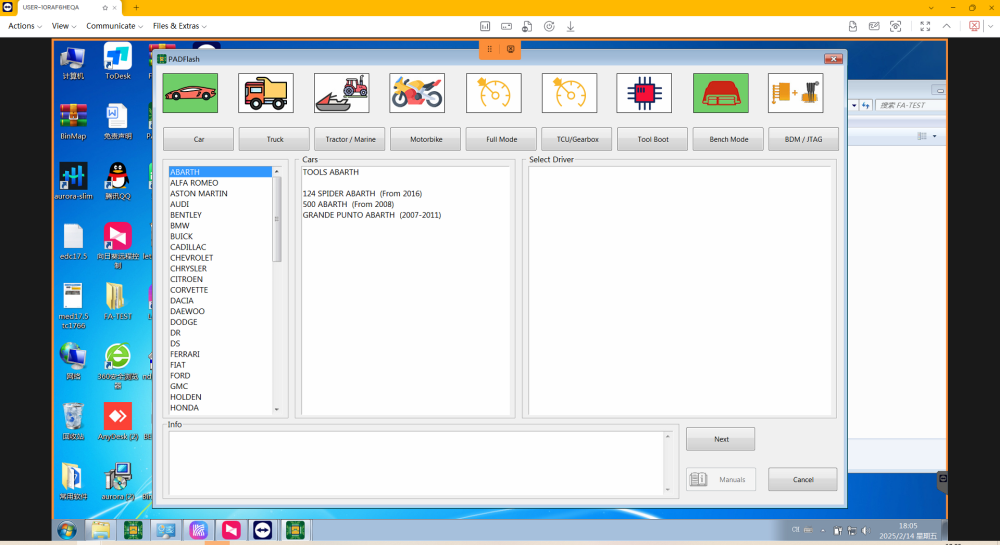Select the dump truck icon
The width and height of the screenshot is (1000, 545).
pos(266,93)
